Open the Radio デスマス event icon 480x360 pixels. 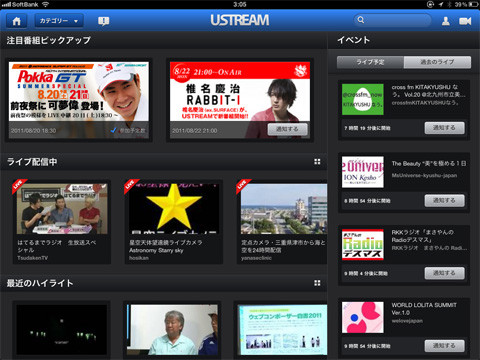(x=363, y=245)
